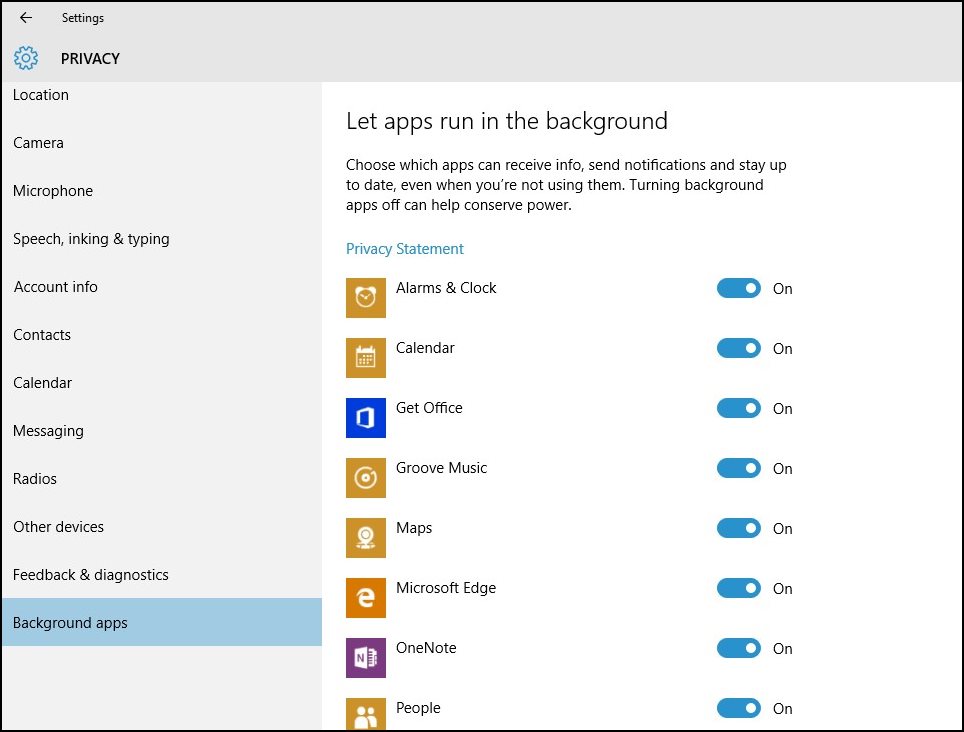964x732 pixels.
Task: Toggle OneNote background access off
Action: point(738,648)
